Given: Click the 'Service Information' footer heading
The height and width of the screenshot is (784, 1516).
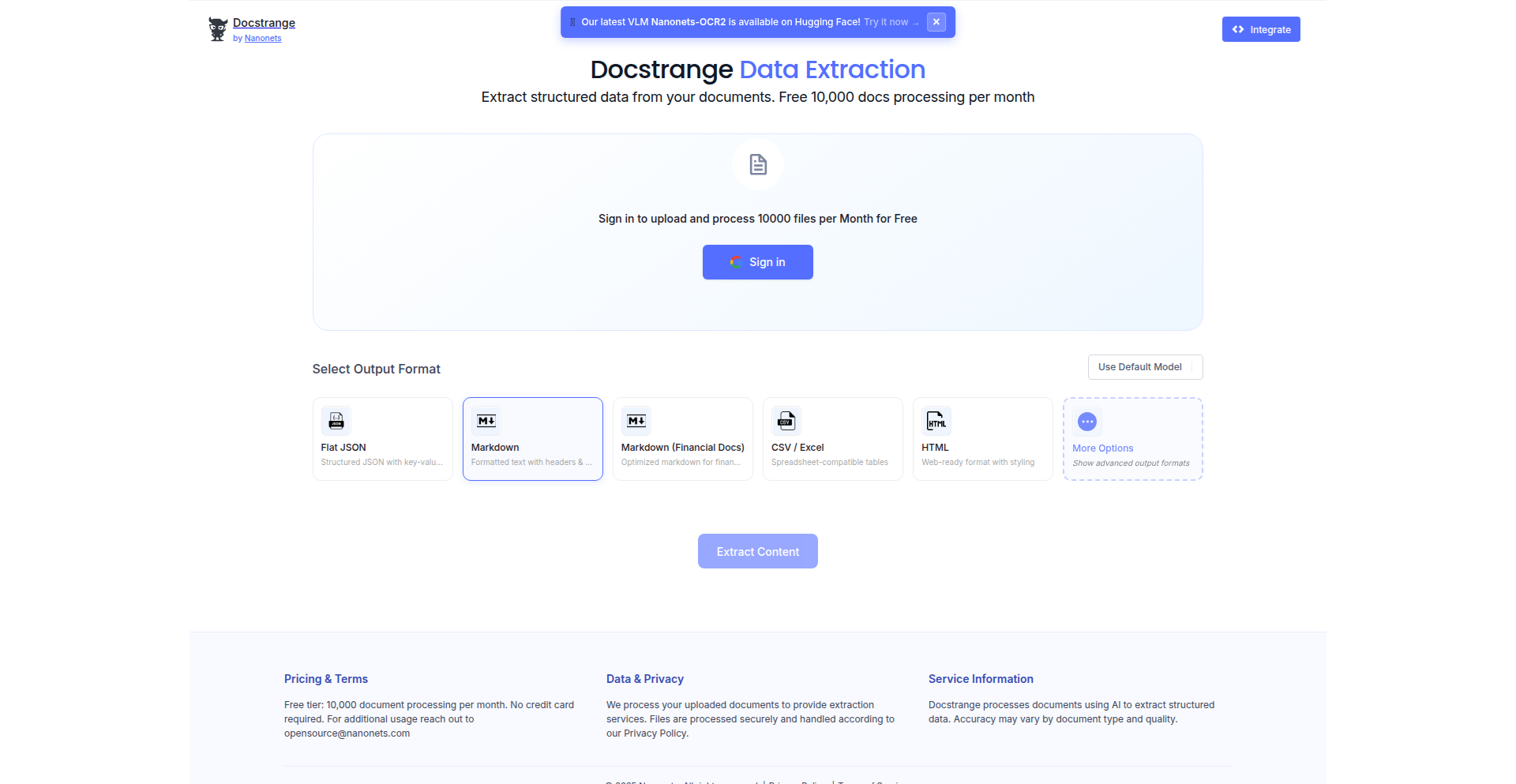Looking at the screenshot, I should pyautogui.click(x=981, y=679).
